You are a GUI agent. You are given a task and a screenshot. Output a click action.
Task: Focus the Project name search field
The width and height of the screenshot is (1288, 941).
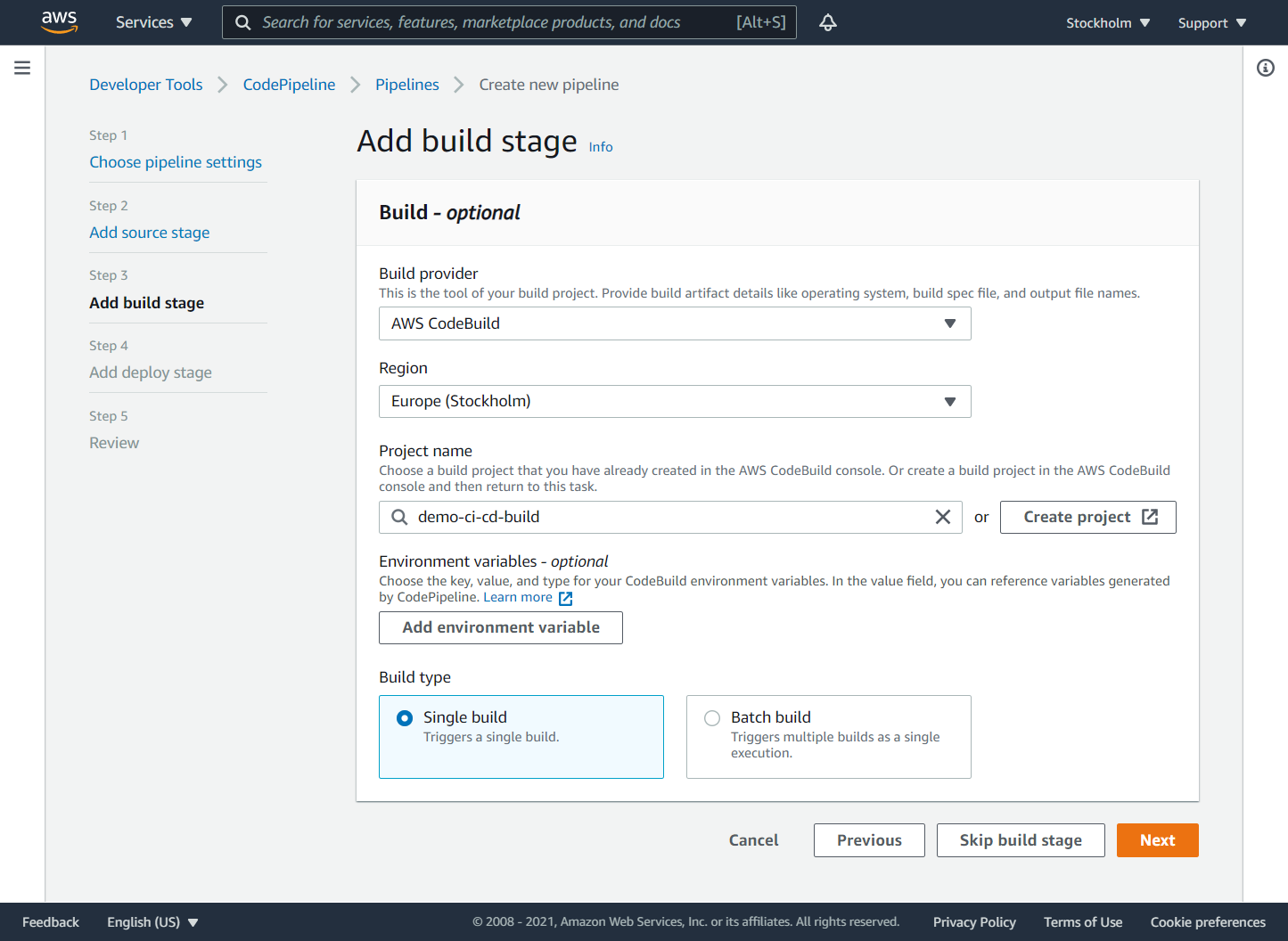coord(670,517)
